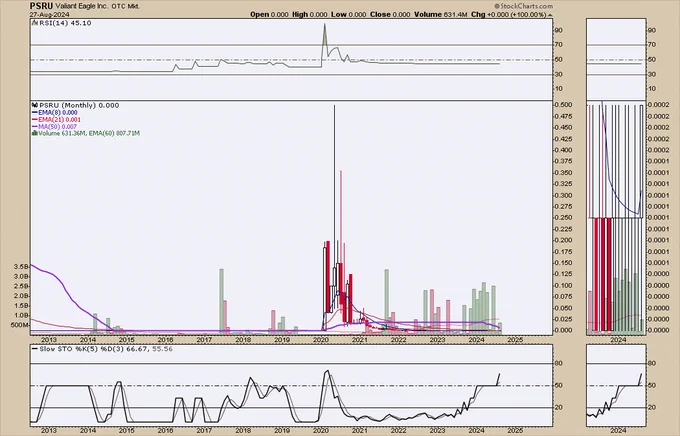Image resolution: width=680 pixels, height=436 pixels.
Task: Click the Chg +0.000 (+100.00%) value
Action: [x=509, y=14]
